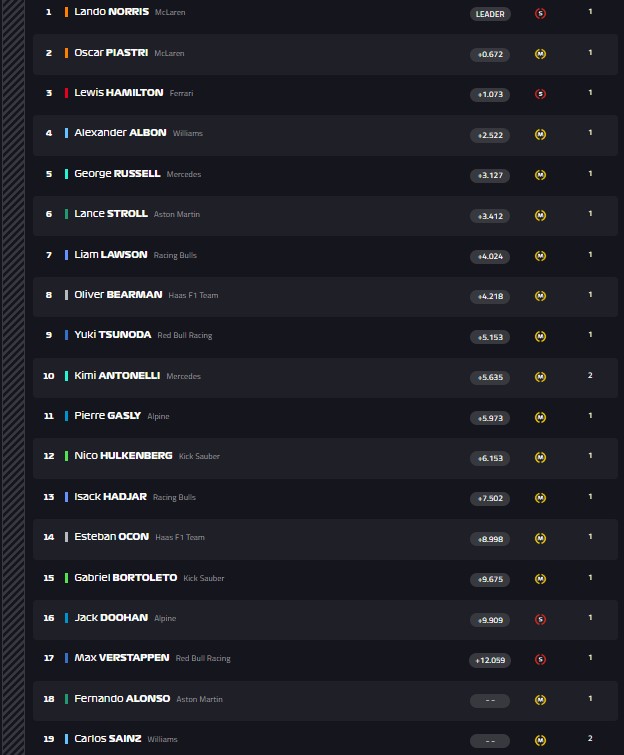
Task: Click the medium tyre icon for Kimi Antonelli
Action: [x=540, y=377]
